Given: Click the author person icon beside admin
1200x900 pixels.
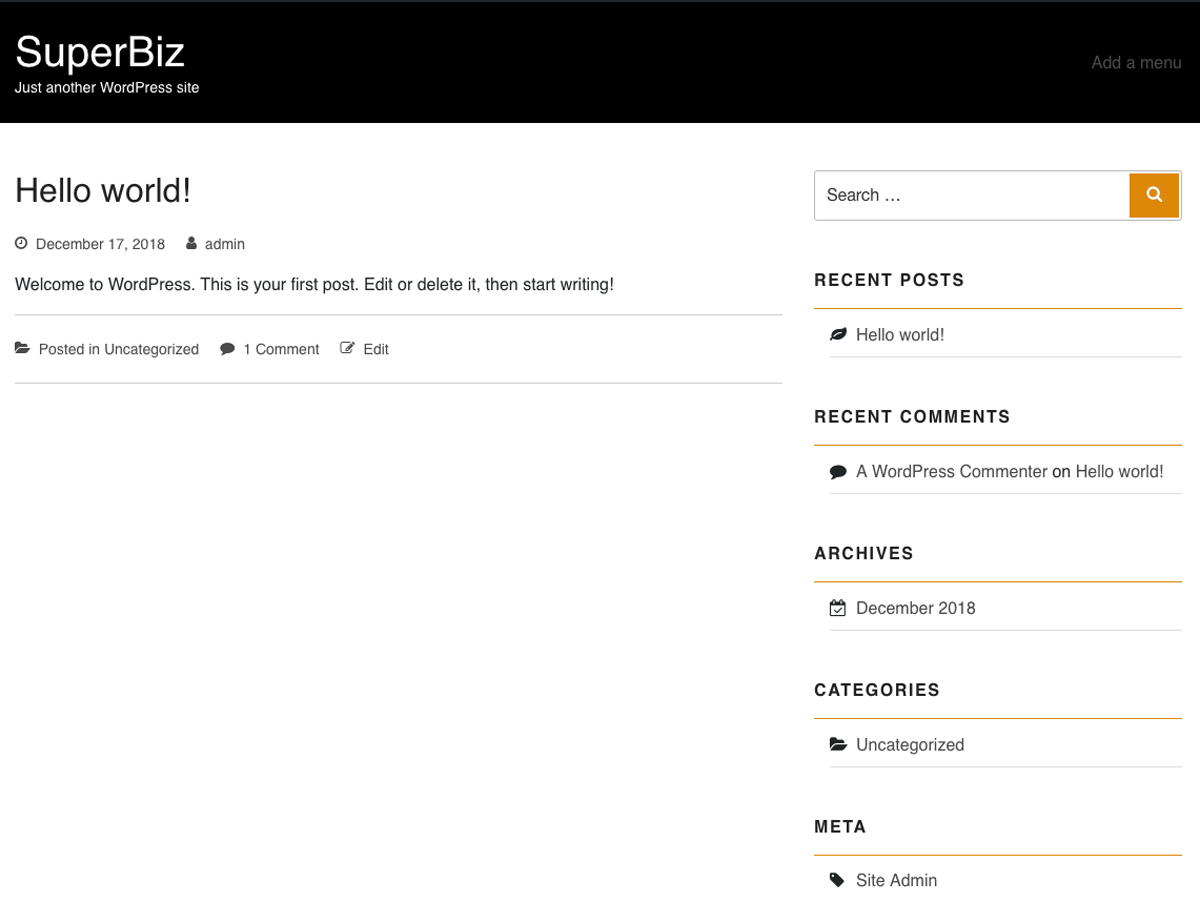Looking at the screenshot, I should click(x=190, y=243).
